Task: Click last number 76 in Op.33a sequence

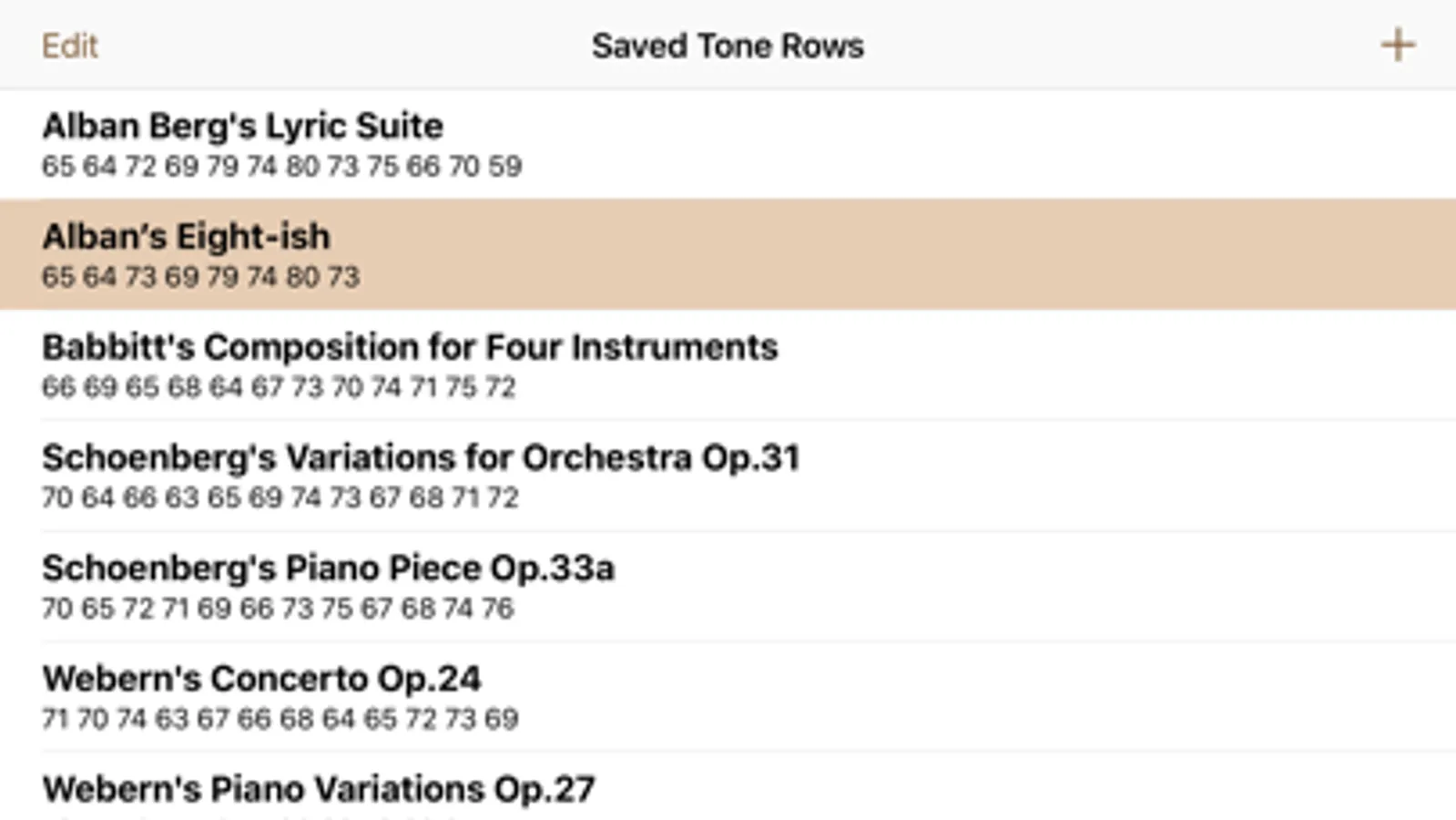Action: pyautogui.click(x=497, y=609)
